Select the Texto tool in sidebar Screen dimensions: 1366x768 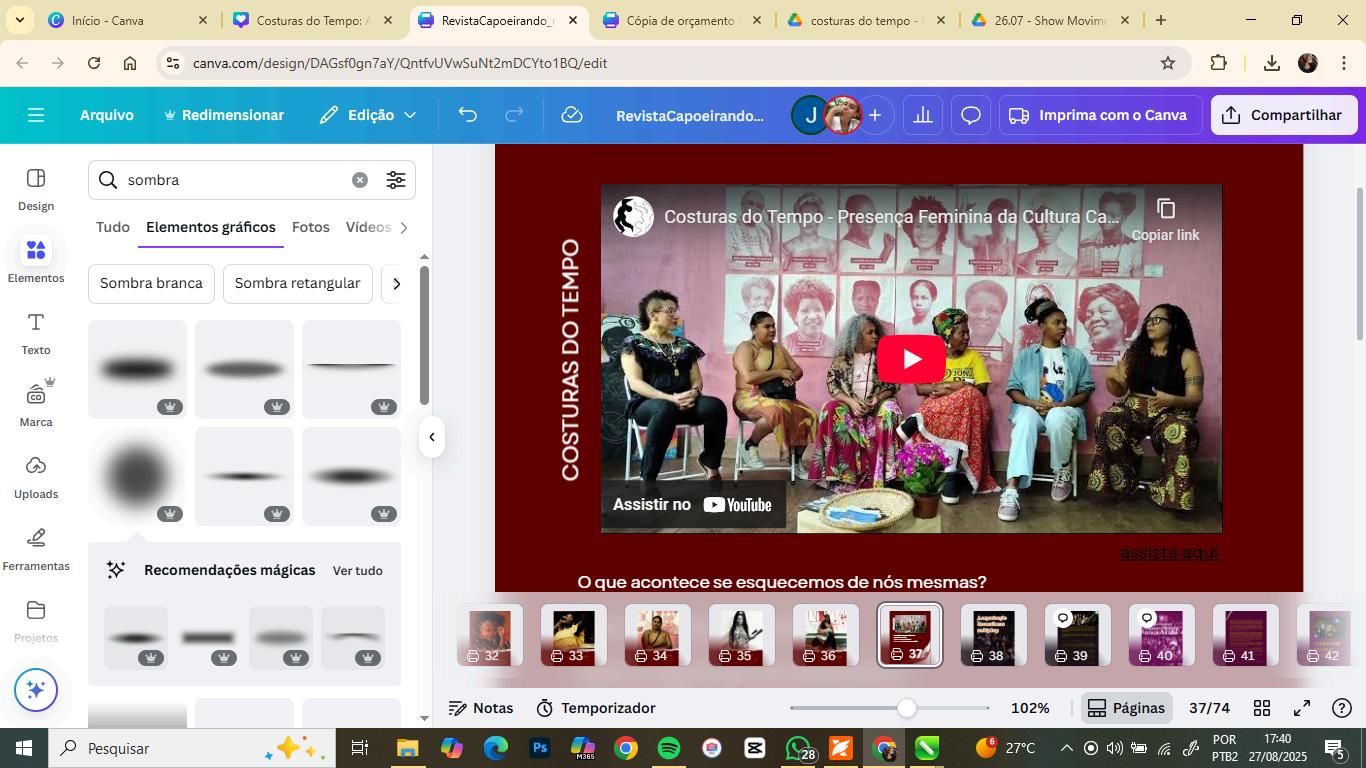point(36,333)
